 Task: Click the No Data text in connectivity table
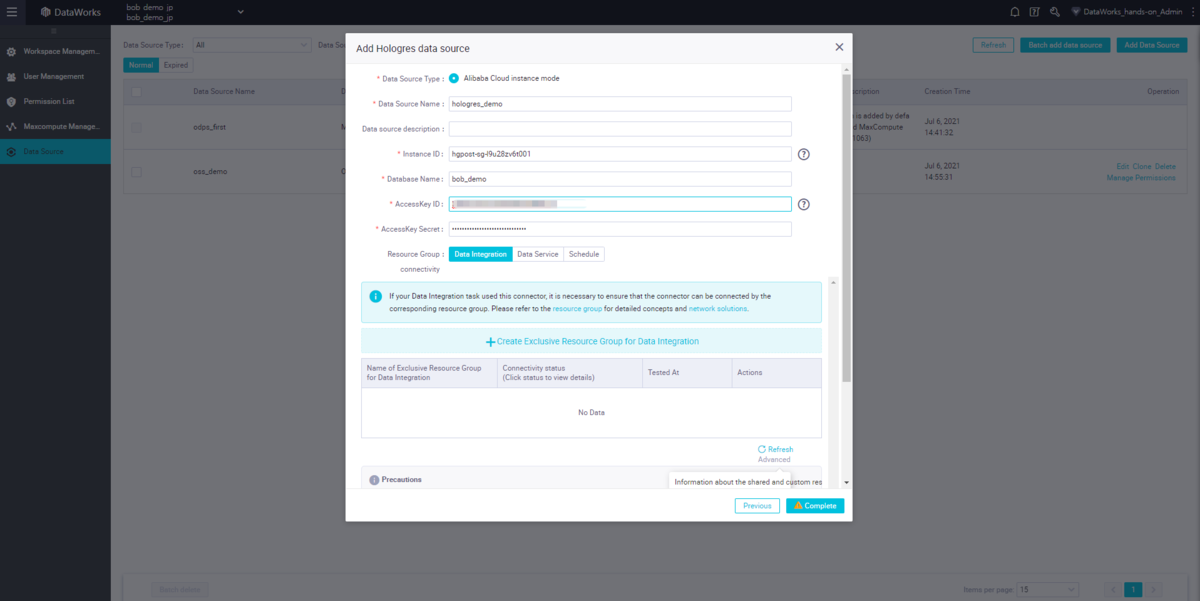[x=591, y=412]
